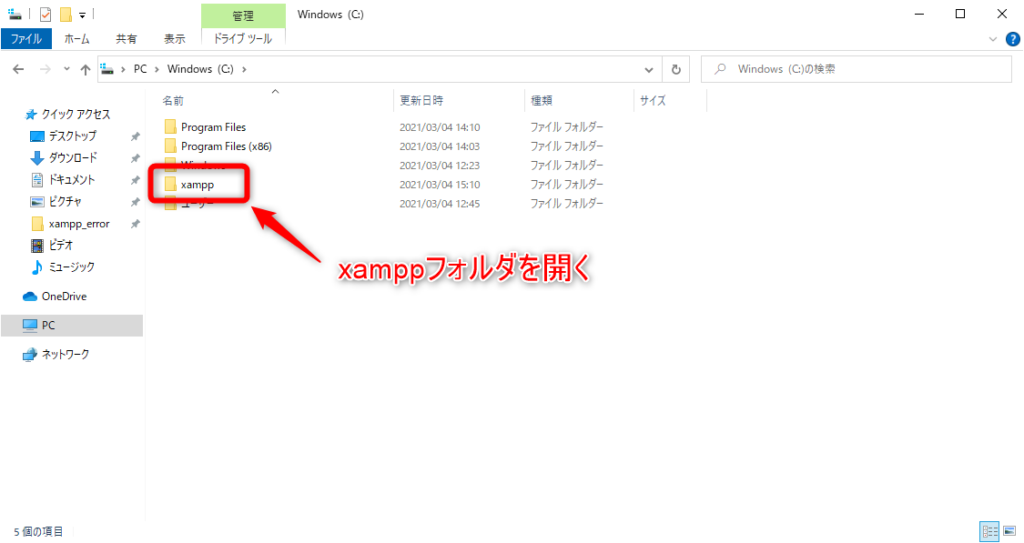This screenshot has width=1024, height=543.
Task: Expand the ribbon with the chevron
Action: [993, 39]
